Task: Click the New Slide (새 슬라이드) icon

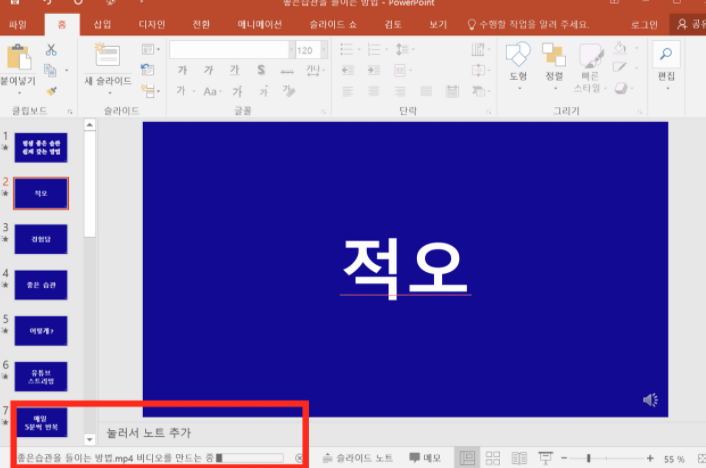Action: click(107, 55)
